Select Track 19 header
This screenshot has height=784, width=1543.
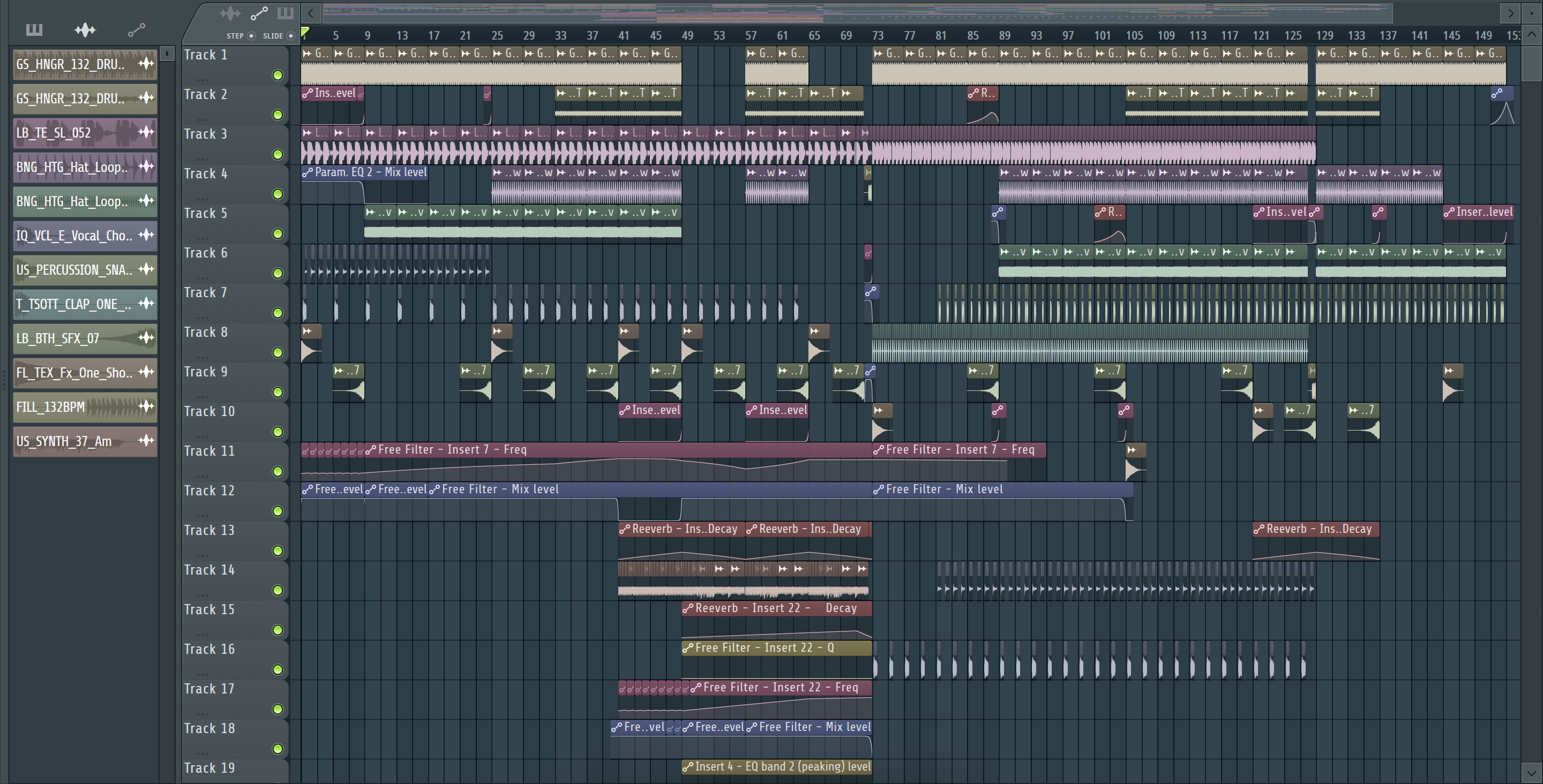(x=234, y=771)
